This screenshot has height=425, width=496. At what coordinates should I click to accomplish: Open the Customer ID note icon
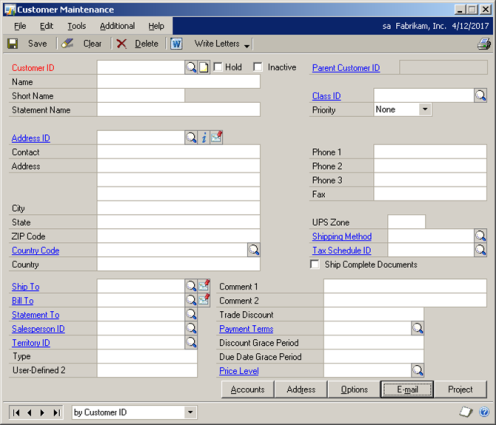[x=203, y=68]
